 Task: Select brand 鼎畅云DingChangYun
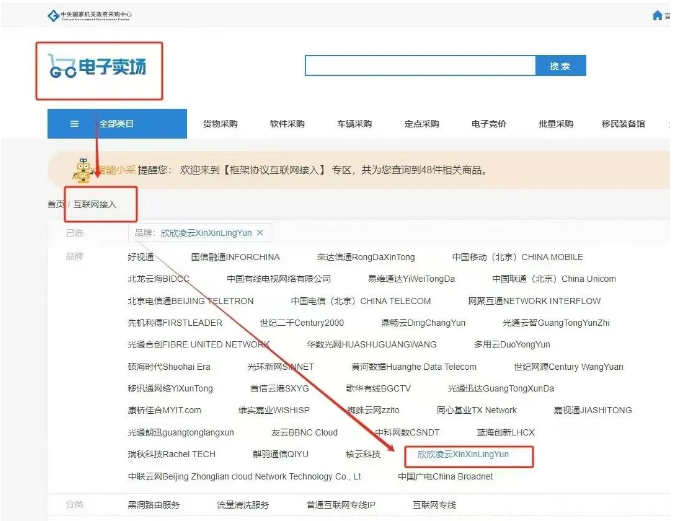423,323
